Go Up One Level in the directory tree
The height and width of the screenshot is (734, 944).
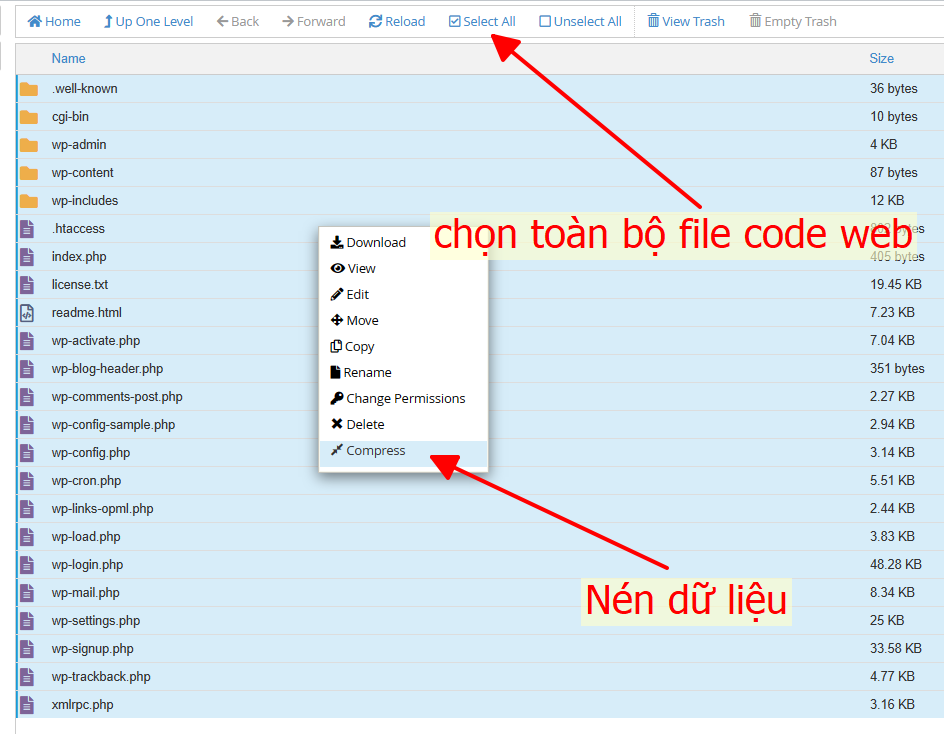147,20
